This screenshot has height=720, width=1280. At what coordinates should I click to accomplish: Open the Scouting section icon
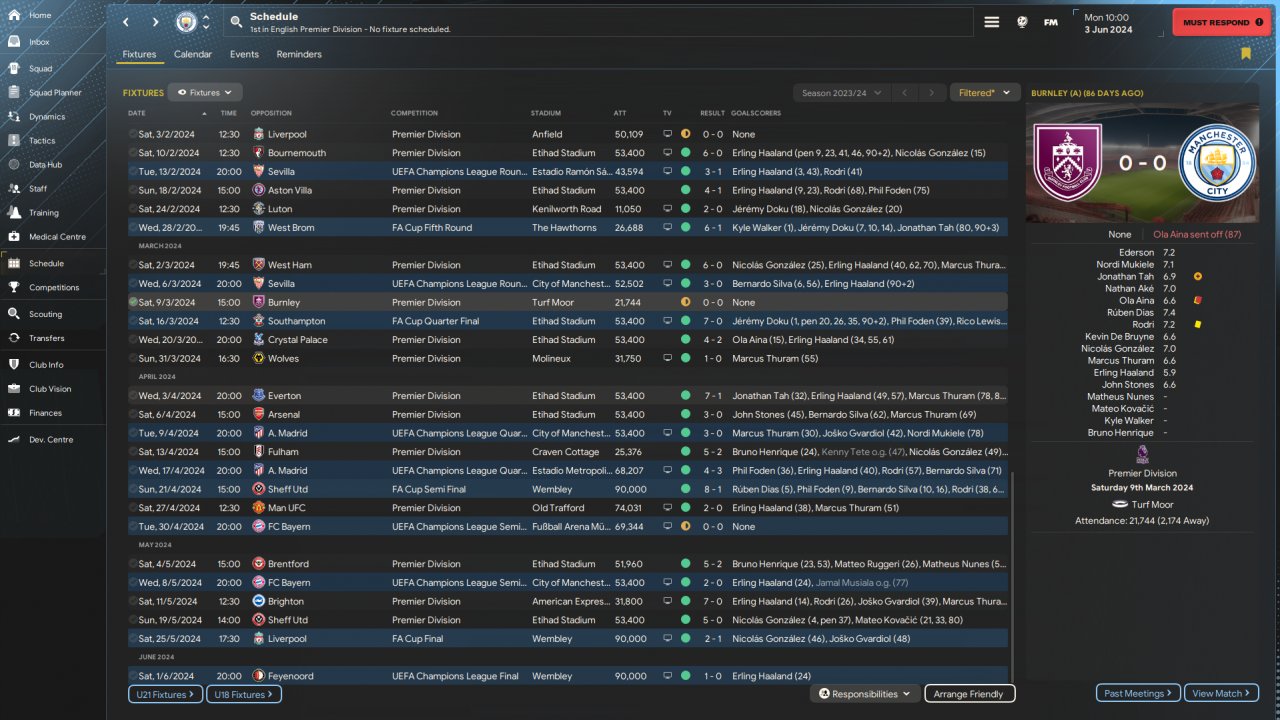click(x=14, y=314)
